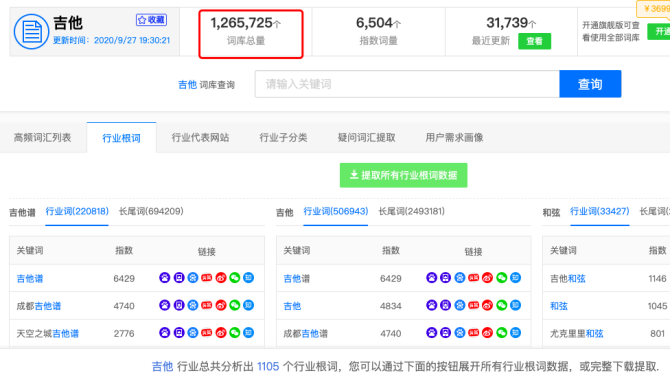The width and height of the screenshot is (670, 380).
Task: Click index value 1146 for 吉他和弦
Action: point(657,279)
